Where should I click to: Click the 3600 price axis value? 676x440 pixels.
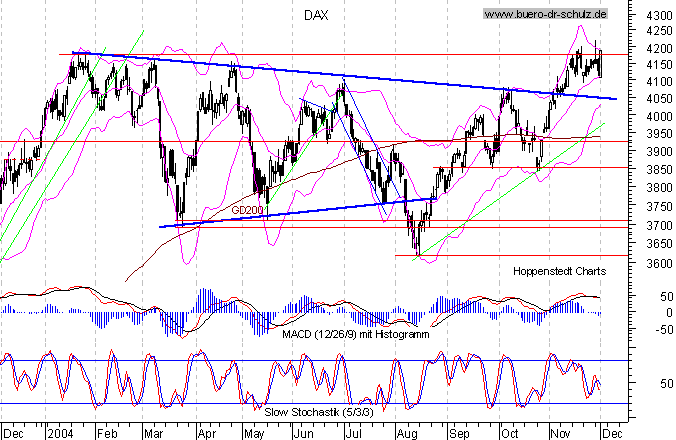[x=656, y=265]
